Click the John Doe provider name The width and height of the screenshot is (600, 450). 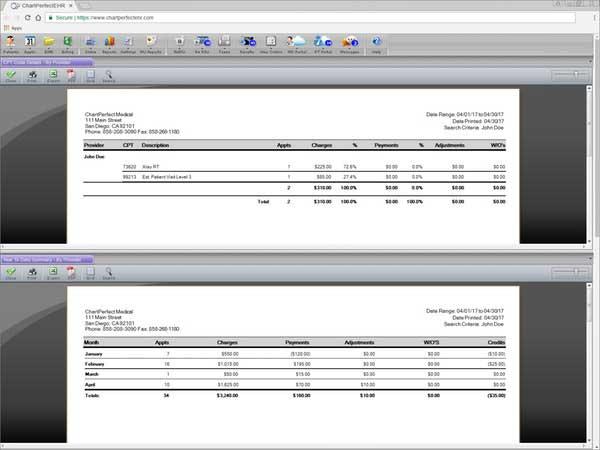(94, 157)
